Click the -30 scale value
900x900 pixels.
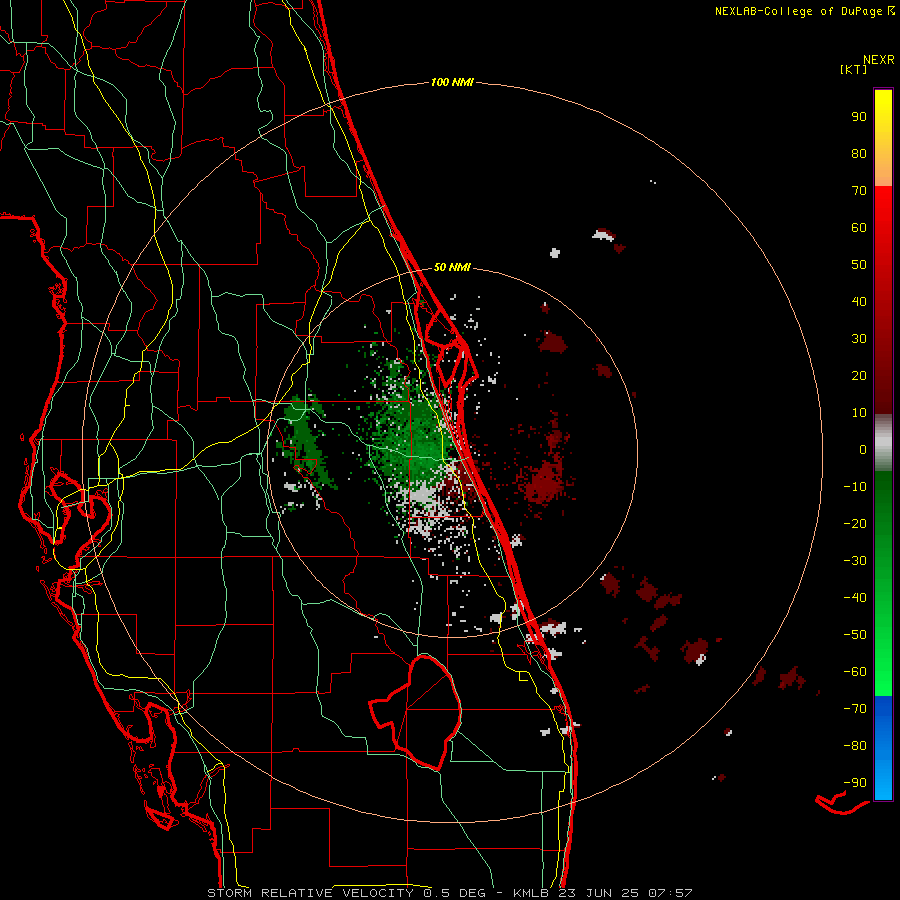855,561
